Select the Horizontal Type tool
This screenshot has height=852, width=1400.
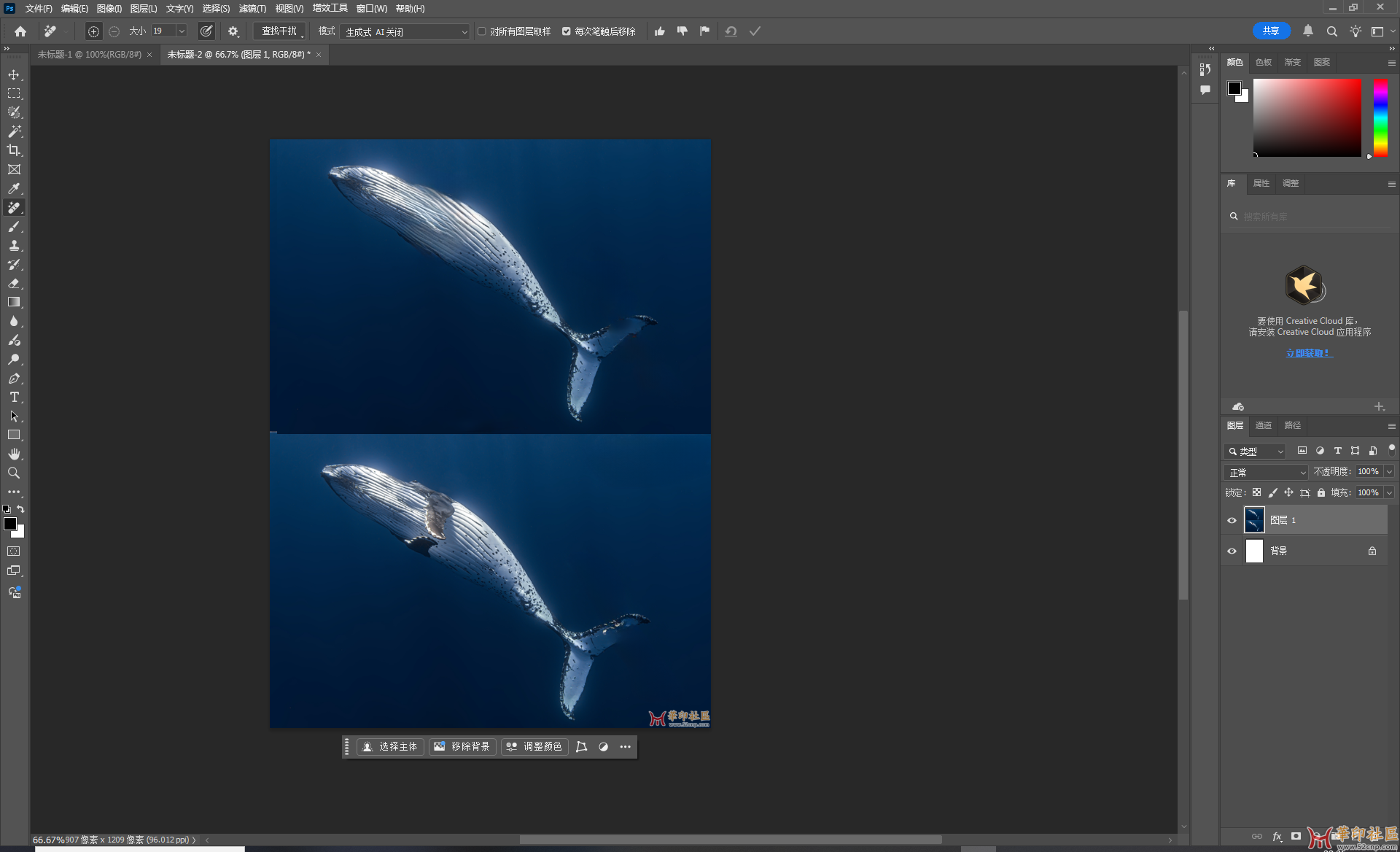click(x=14, y=397)
